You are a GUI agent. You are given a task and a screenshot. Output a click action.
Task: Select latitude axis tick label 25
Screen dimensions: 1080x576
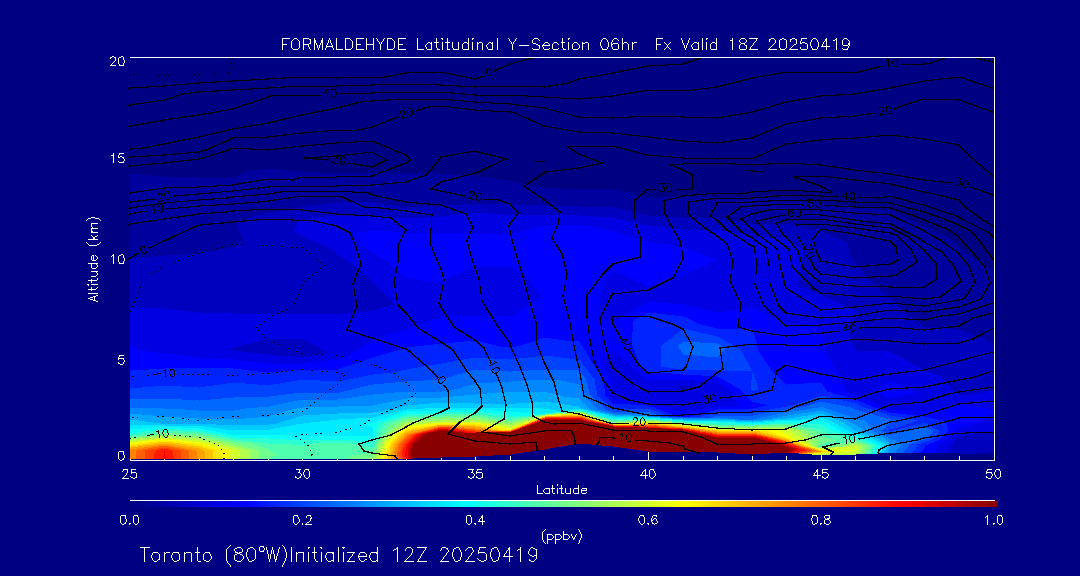pos(129,474)
